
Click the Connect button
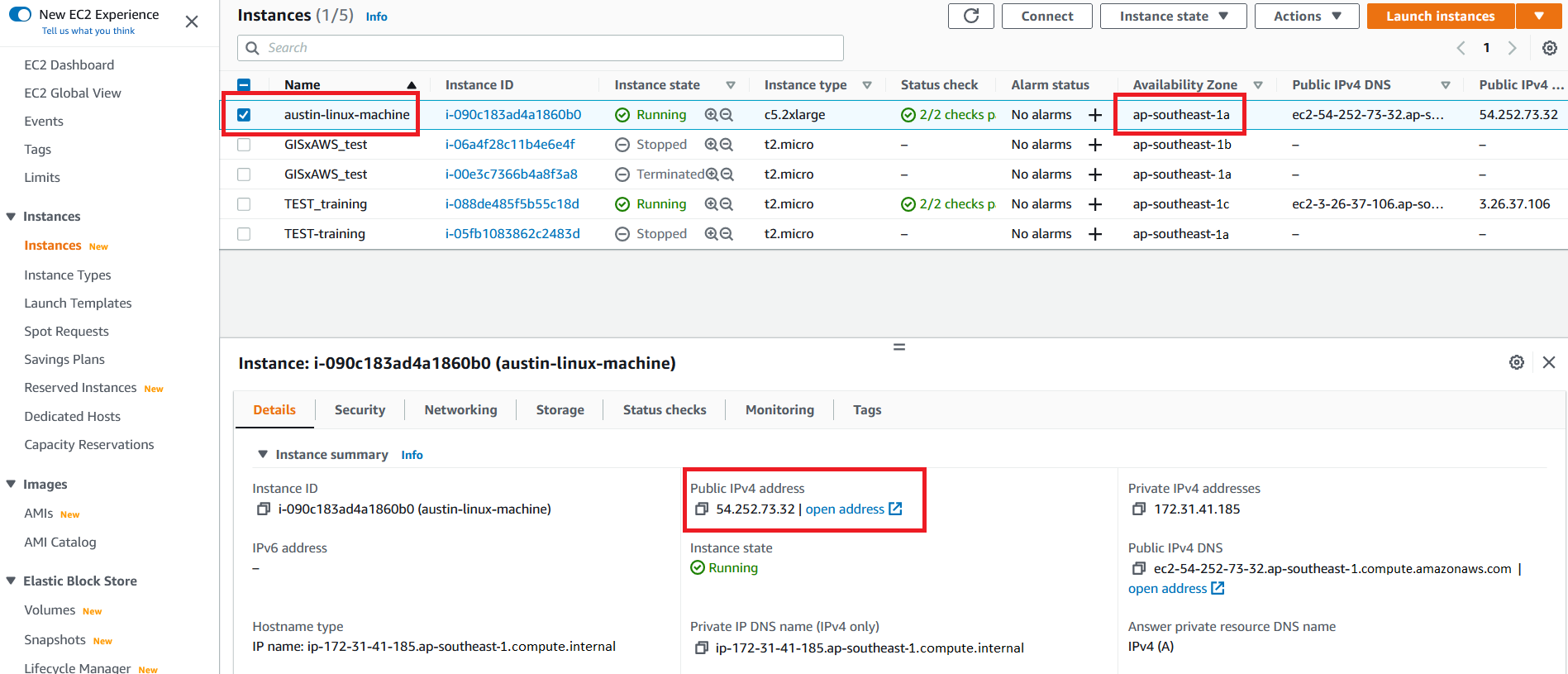(1047, 16)
